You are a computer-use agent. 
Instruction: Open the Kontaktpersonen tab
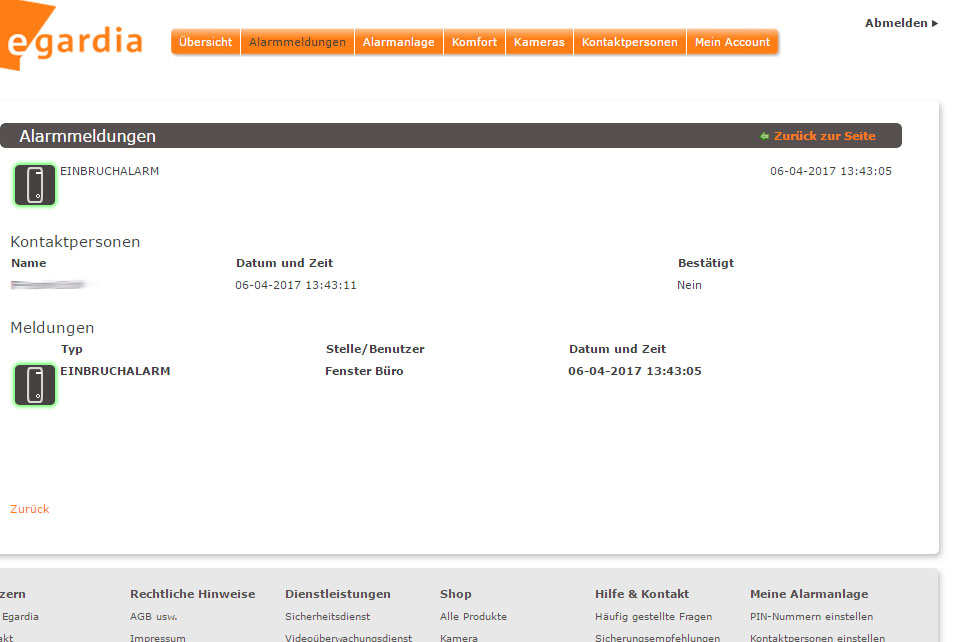(x=630, y=42)
